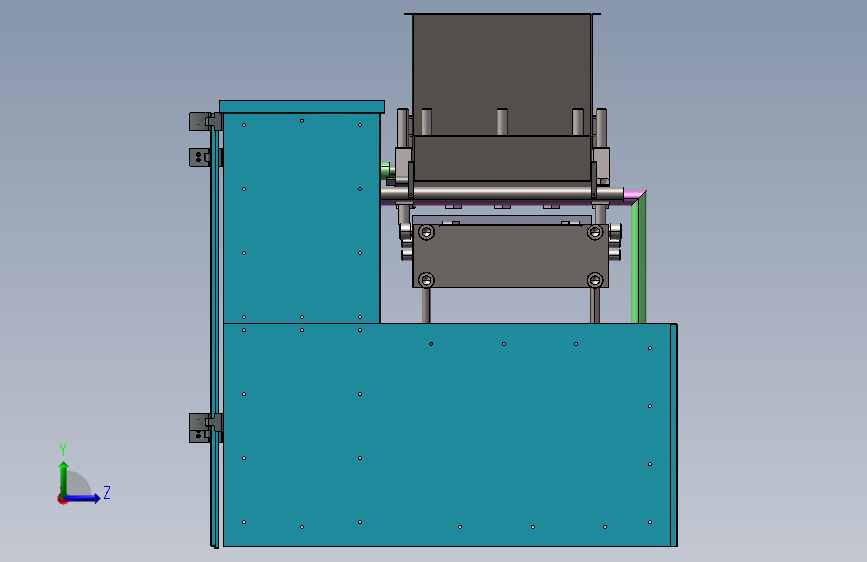Select the bottom-right bolt on the gray box

(595, 280)
